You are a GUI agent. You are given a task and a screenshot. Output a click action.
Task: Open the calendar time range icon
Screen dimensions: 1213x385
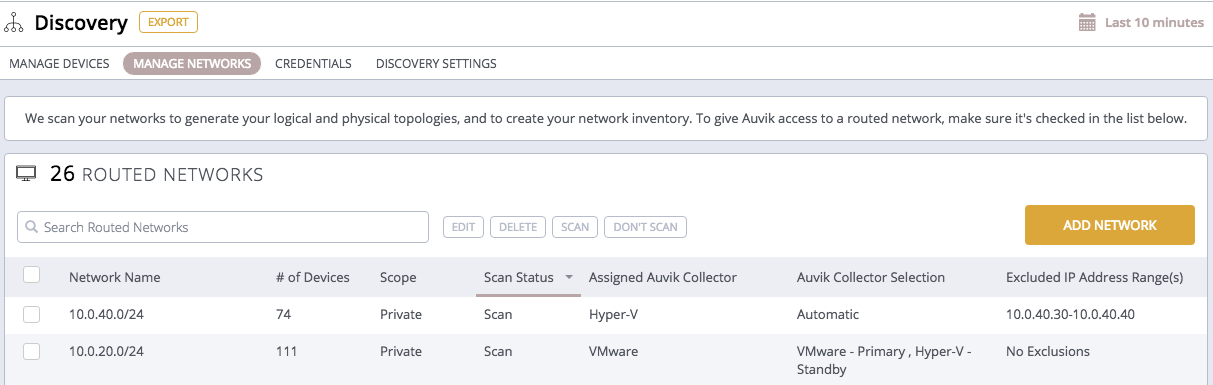point(1087,22)
